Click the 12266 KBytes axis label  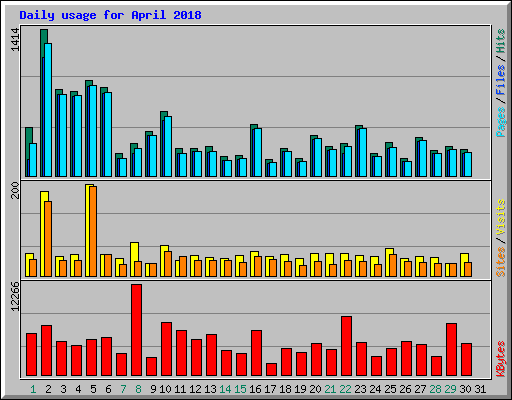click(15, 297)
